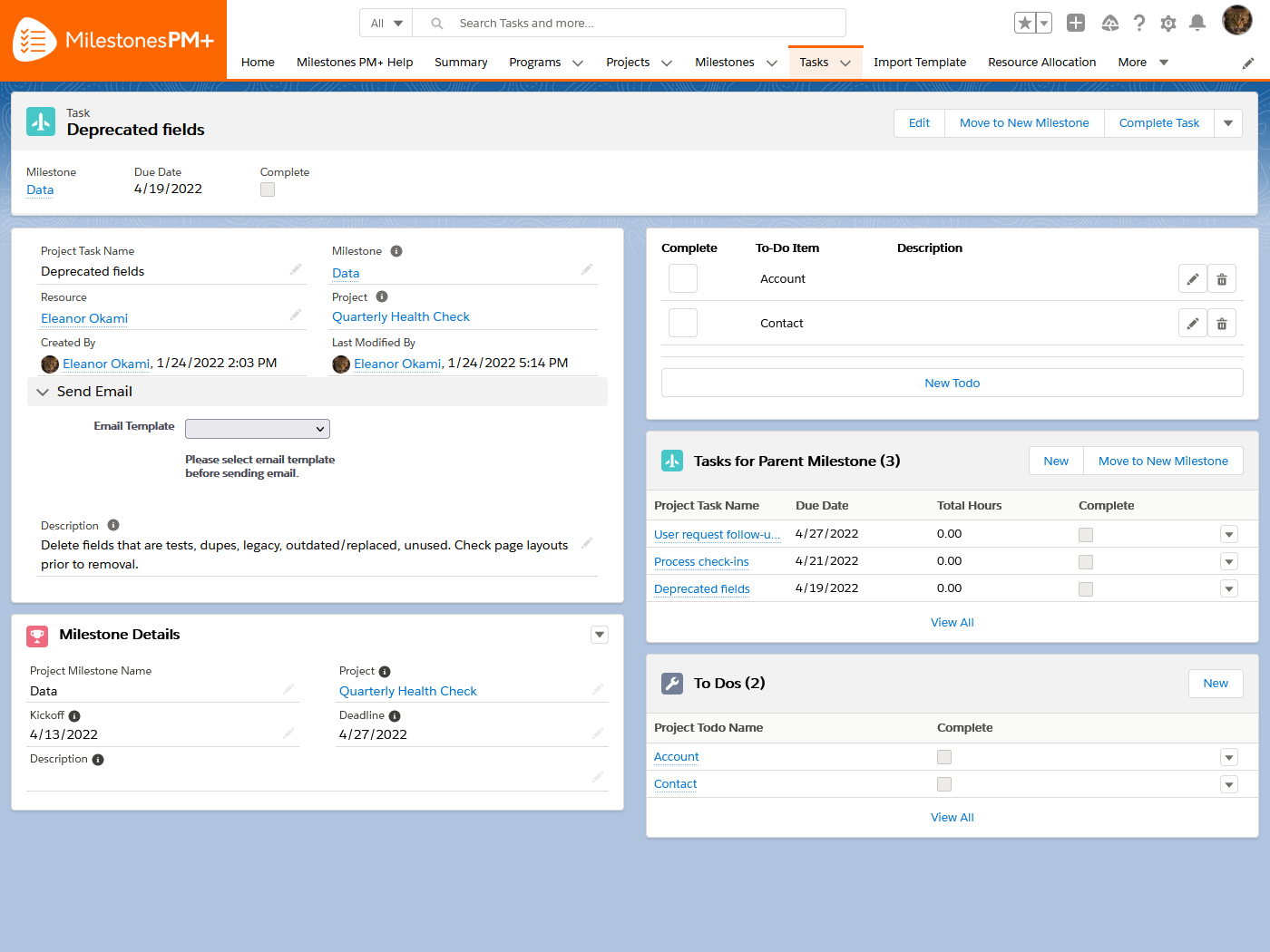Screen dimensions: 1270x952
Task: Toggle the Complete checkbox in the task highlights
Action: point(267,189)
